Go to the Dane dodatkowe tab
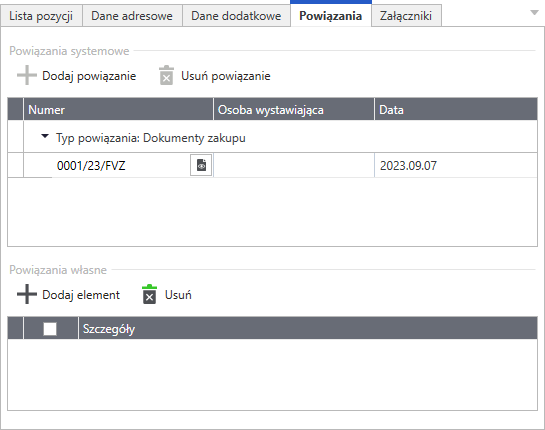 236,16
